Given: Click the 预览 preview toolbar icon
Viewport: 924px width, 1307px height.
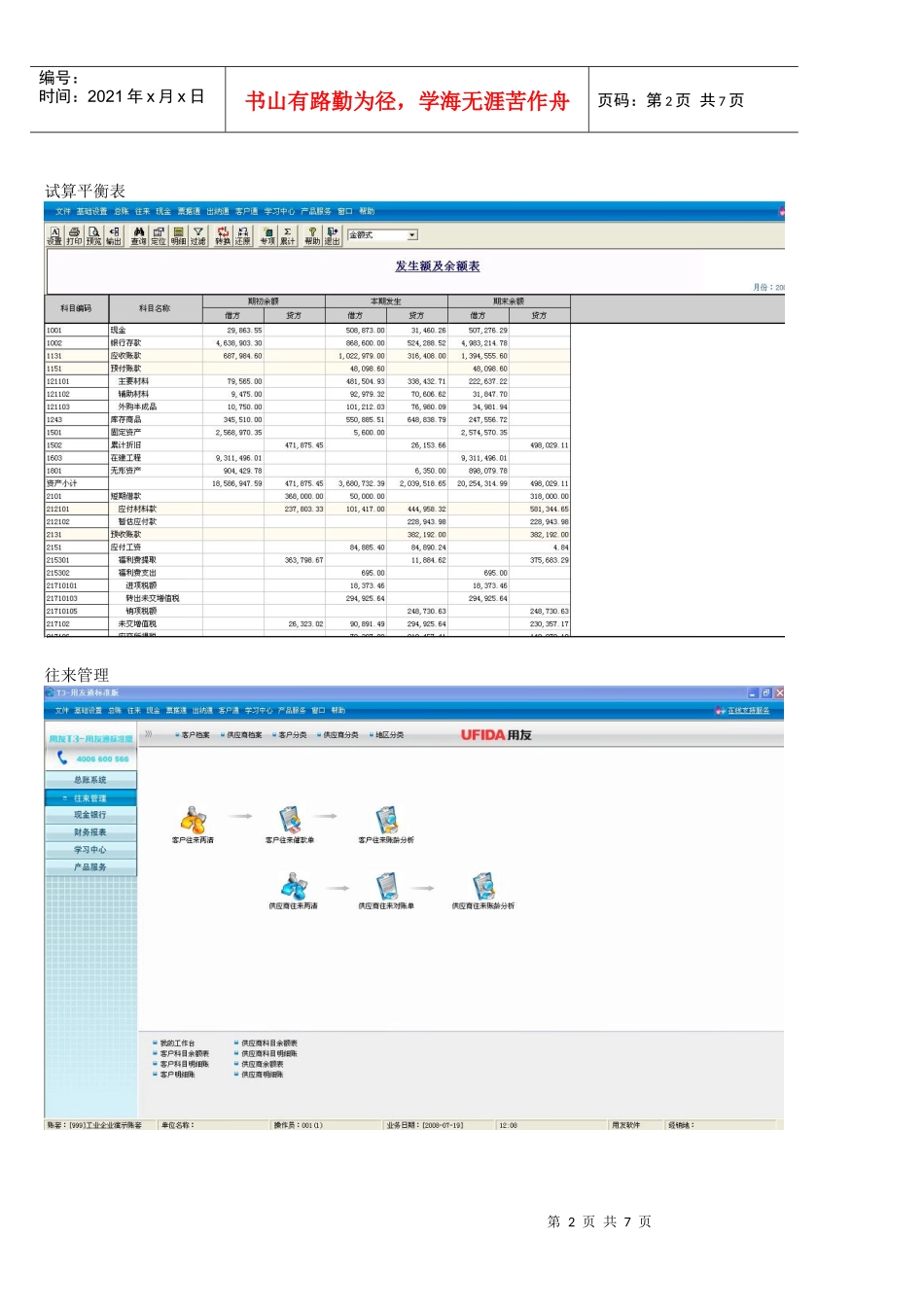Looking at the screenshot, I should [94, 236].
